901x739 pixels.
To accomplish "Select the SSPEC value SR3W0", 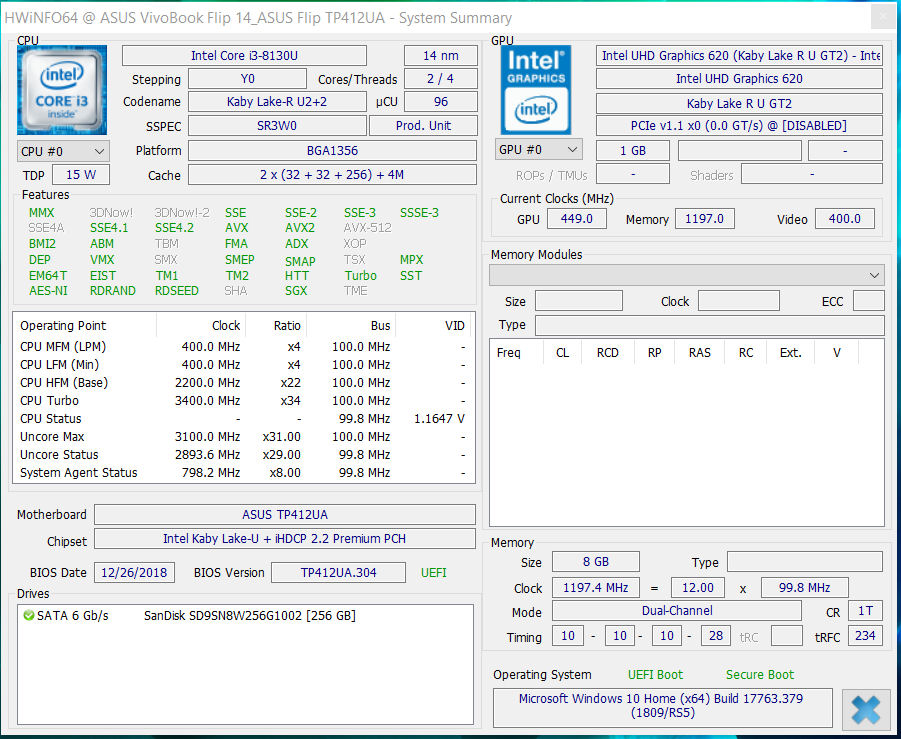I will [277, 126].
